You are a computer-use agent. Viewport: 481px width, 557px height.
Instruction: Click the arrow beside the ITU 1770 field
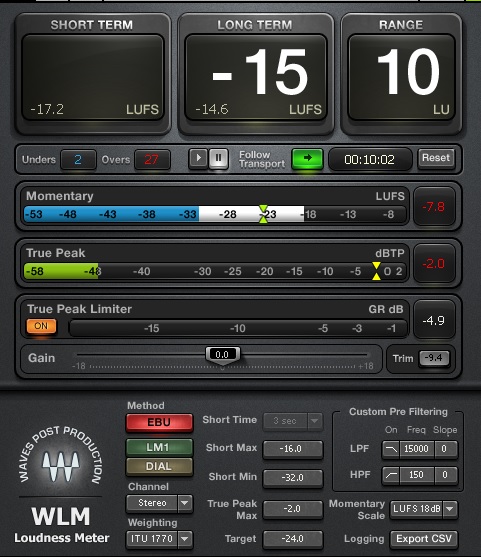185,539
